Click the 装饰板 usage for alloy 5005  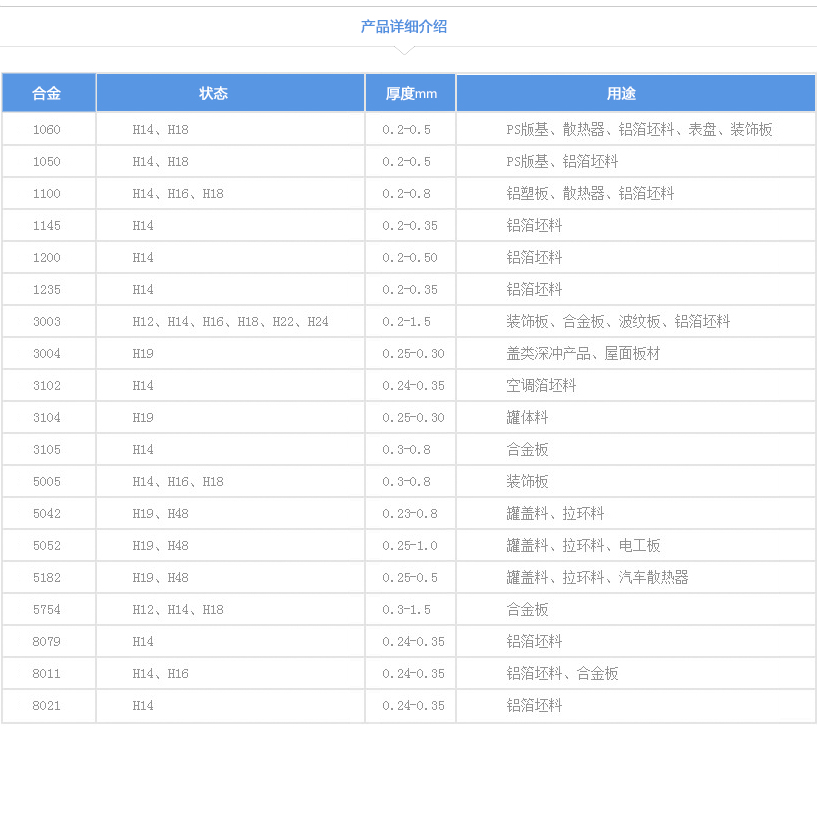click(524, 481)
